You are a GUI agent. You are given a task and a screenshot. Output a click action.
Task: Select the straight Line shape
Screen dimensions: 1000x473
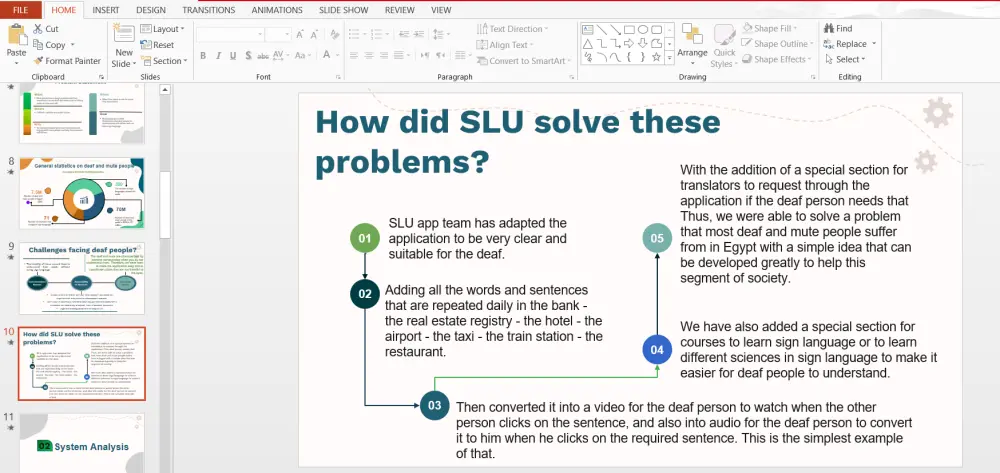point(601,29)
